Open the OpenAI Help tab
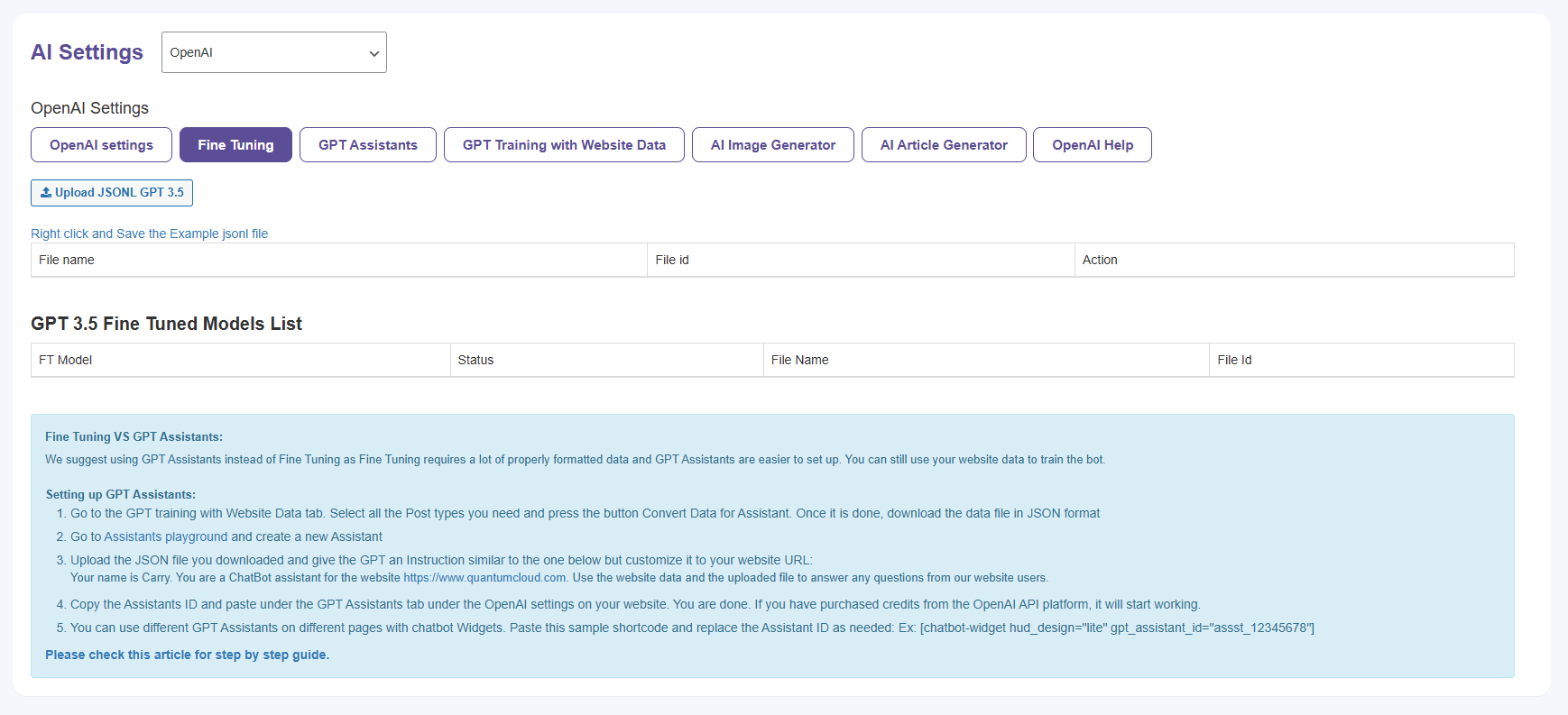 pyautogui.click(x=1093, y=144)
